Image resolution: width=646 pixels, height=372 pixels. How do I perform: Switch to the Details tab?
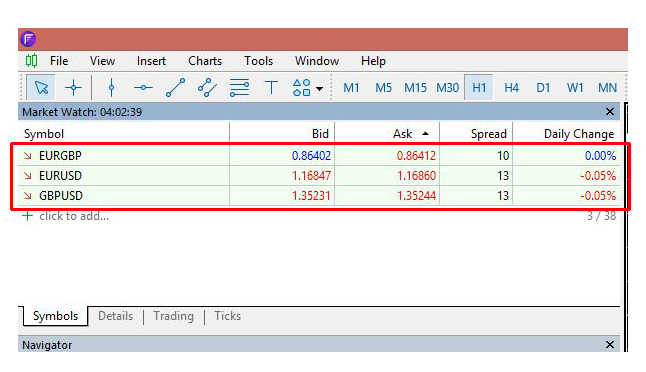(x=115, y=316)
